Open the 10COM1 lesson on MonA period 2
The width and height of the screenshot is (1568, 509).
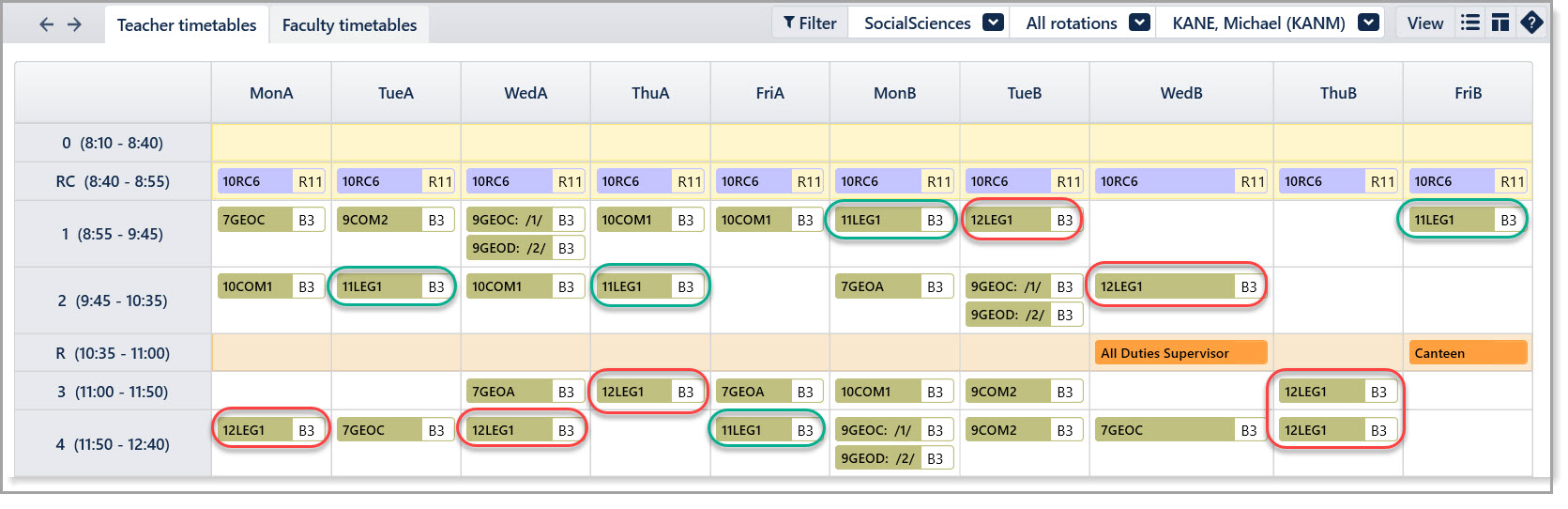point(271,286)
